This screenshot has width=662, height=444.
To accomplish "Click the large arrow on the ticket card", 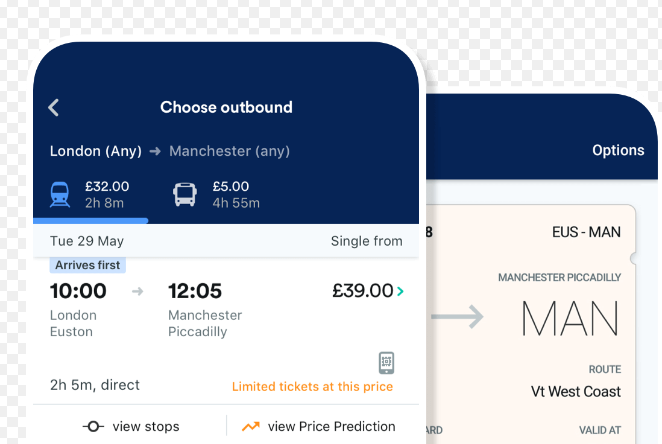I will coord(458,318).
